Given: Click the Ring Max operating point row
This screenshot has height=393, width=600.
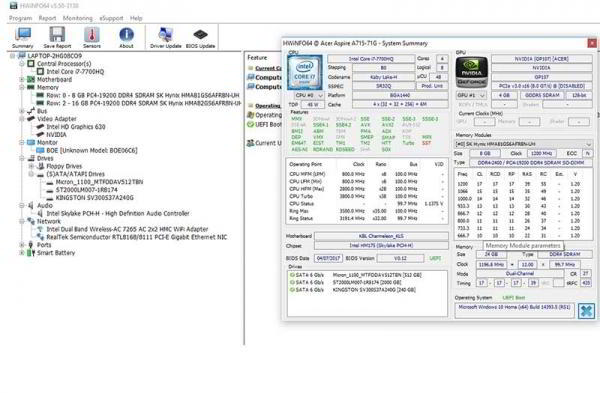Looking at the screenshot, I should point(366,211).
